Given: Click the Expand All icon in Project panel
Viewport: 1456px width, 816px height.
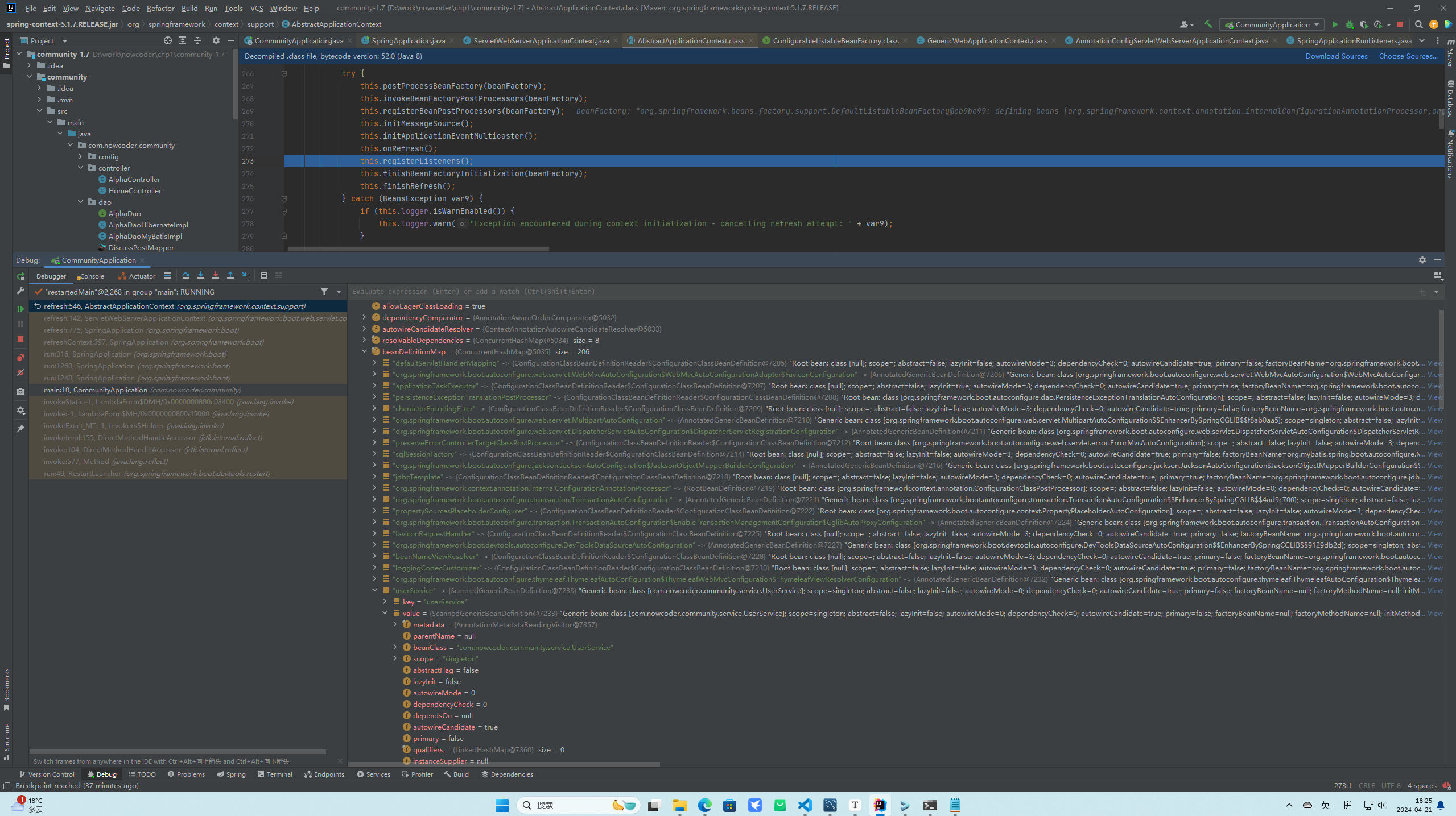Looking at the screenshot, I should pos(183,40).
